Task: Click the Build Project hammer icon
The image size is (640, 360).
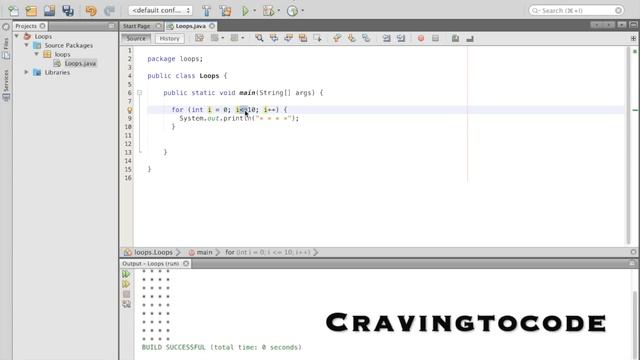Action: coord(207,11)
